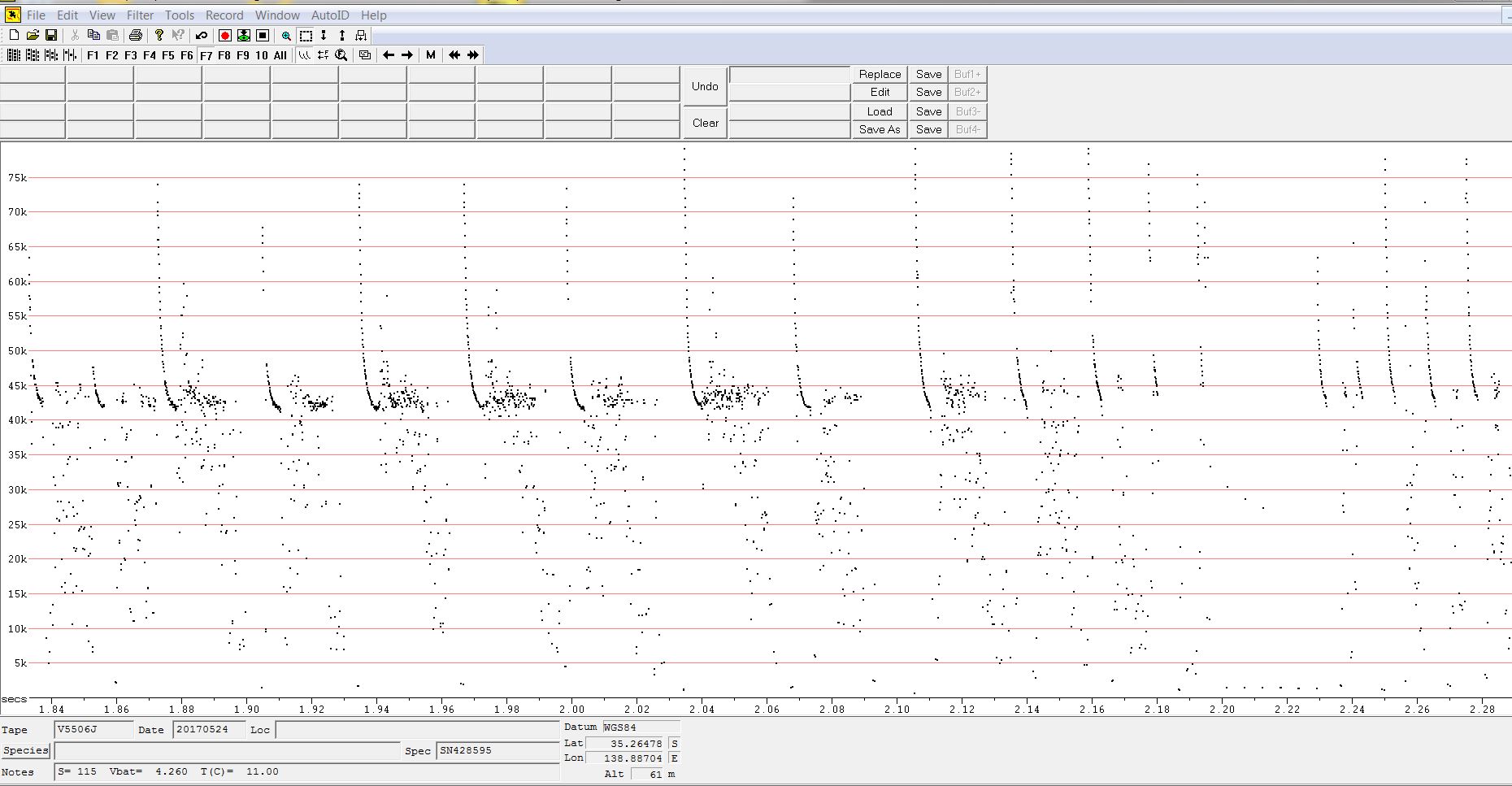The image size is (1512, 786).
Task: Click the up arrow marker icon
Action: pos(342,35)
